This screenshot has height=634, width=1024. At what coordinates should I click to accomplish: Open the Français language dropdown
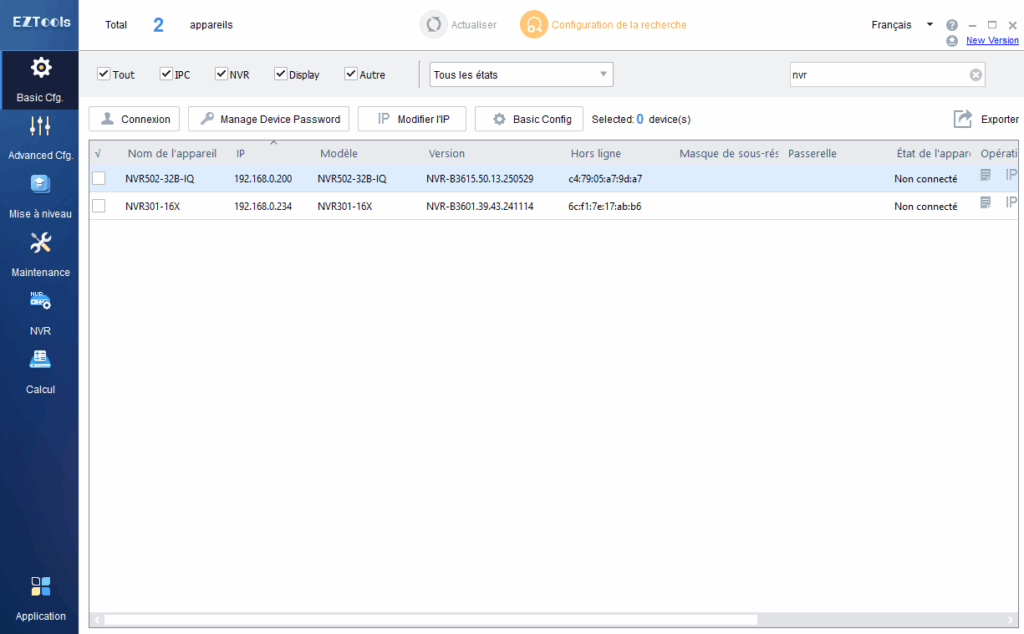902,25
